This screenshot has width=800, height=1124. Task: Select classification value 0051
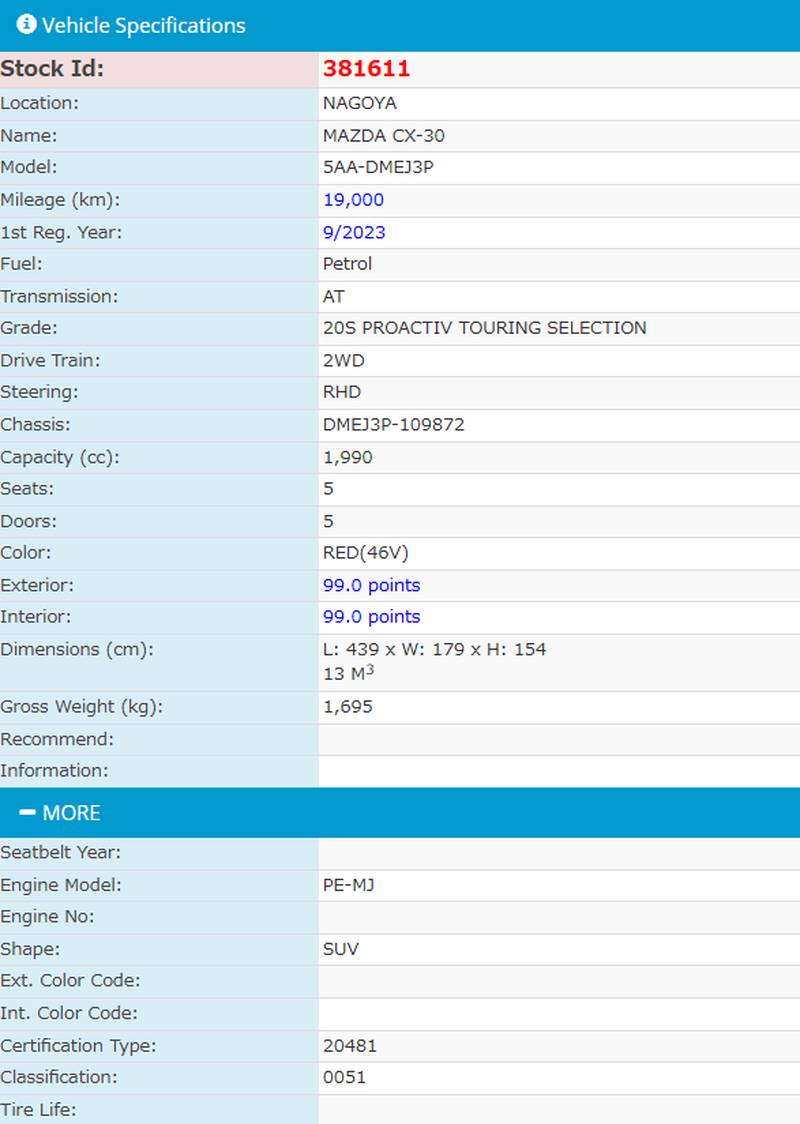[344, 1077]
